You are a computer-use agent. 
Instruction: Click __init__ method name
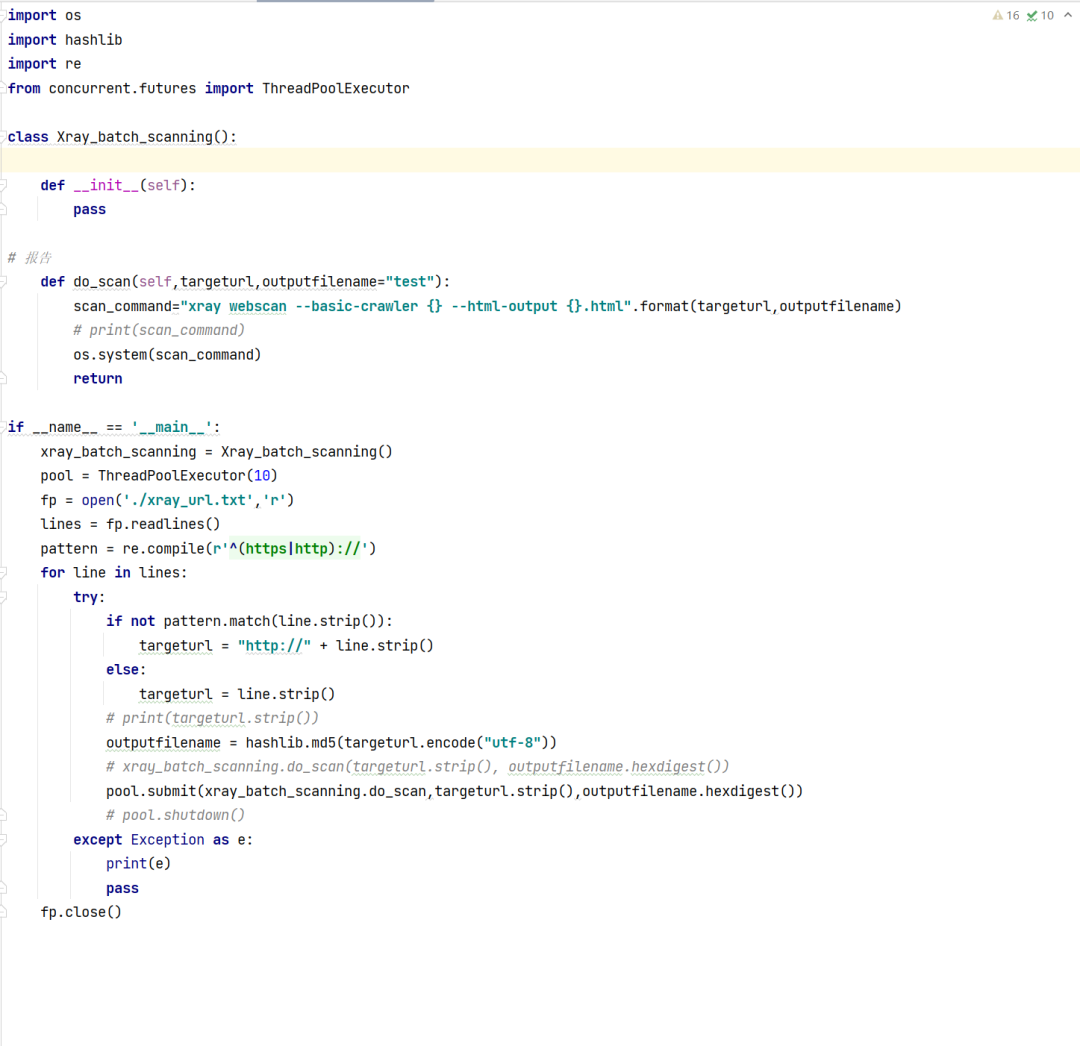(x=106, y=185)
